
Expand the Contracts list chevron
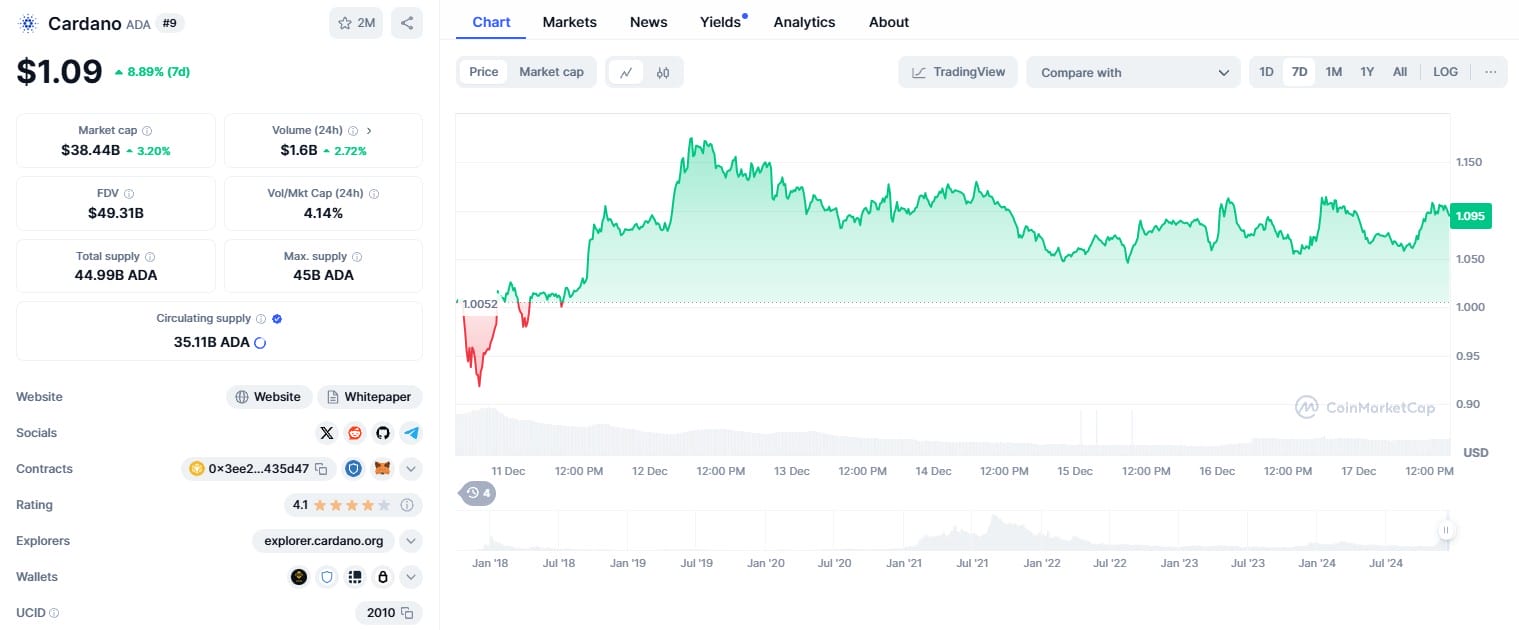(x=411, y=469)
